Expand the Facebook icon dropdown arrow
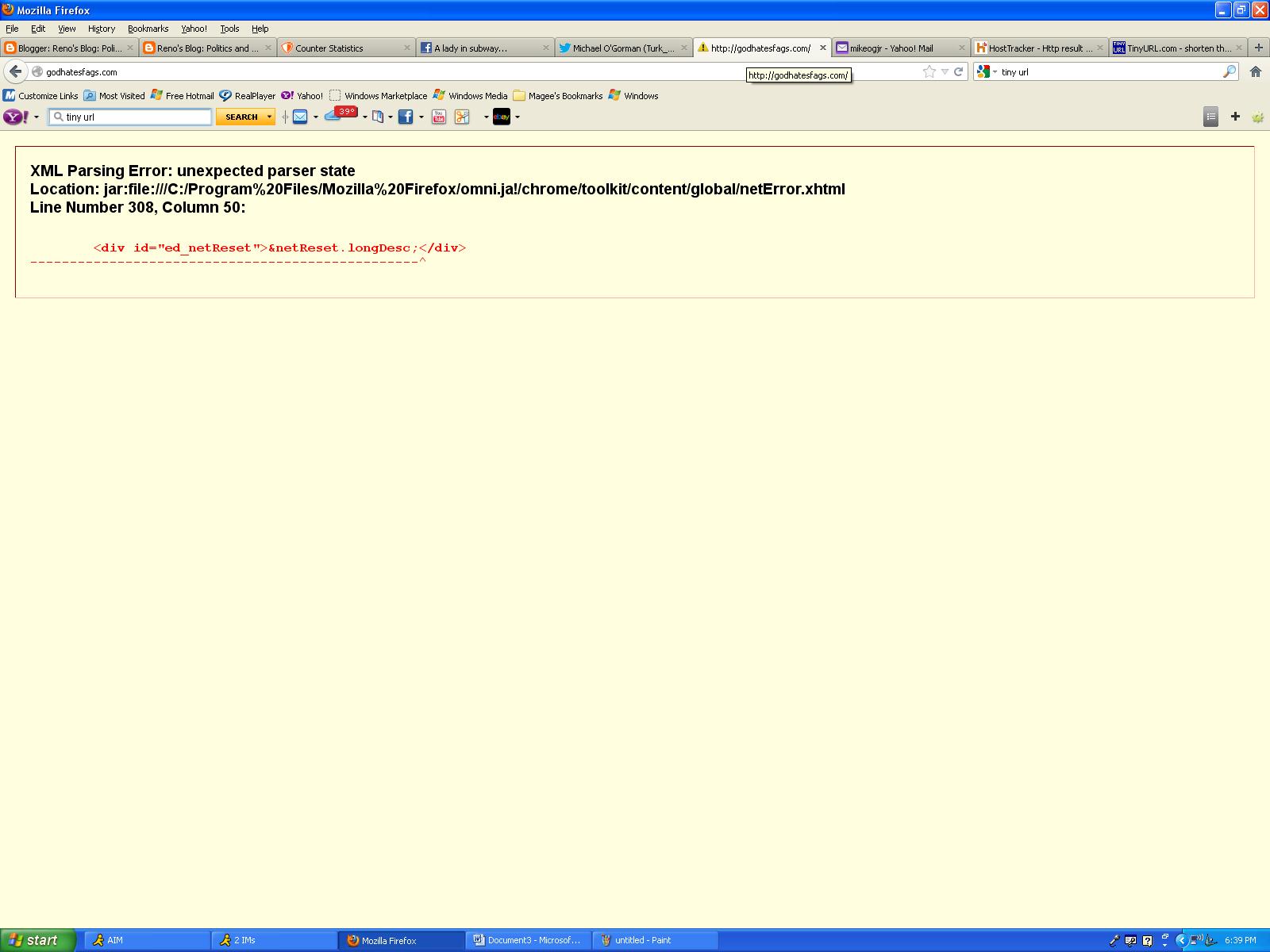This screenshot has height=952, width=1270. pos(421,117)
